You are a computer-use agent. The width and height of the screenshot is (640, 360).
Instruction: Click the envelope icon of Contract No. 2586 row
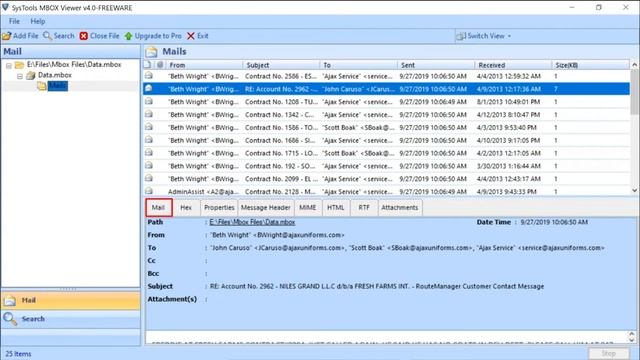(149, 76)
